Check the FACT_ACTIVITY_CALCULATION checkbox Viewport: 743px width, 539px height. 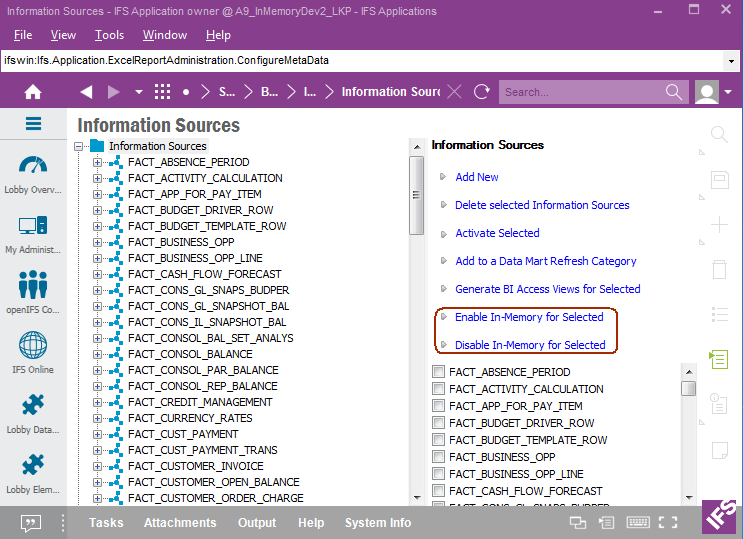tap(438, 389)
